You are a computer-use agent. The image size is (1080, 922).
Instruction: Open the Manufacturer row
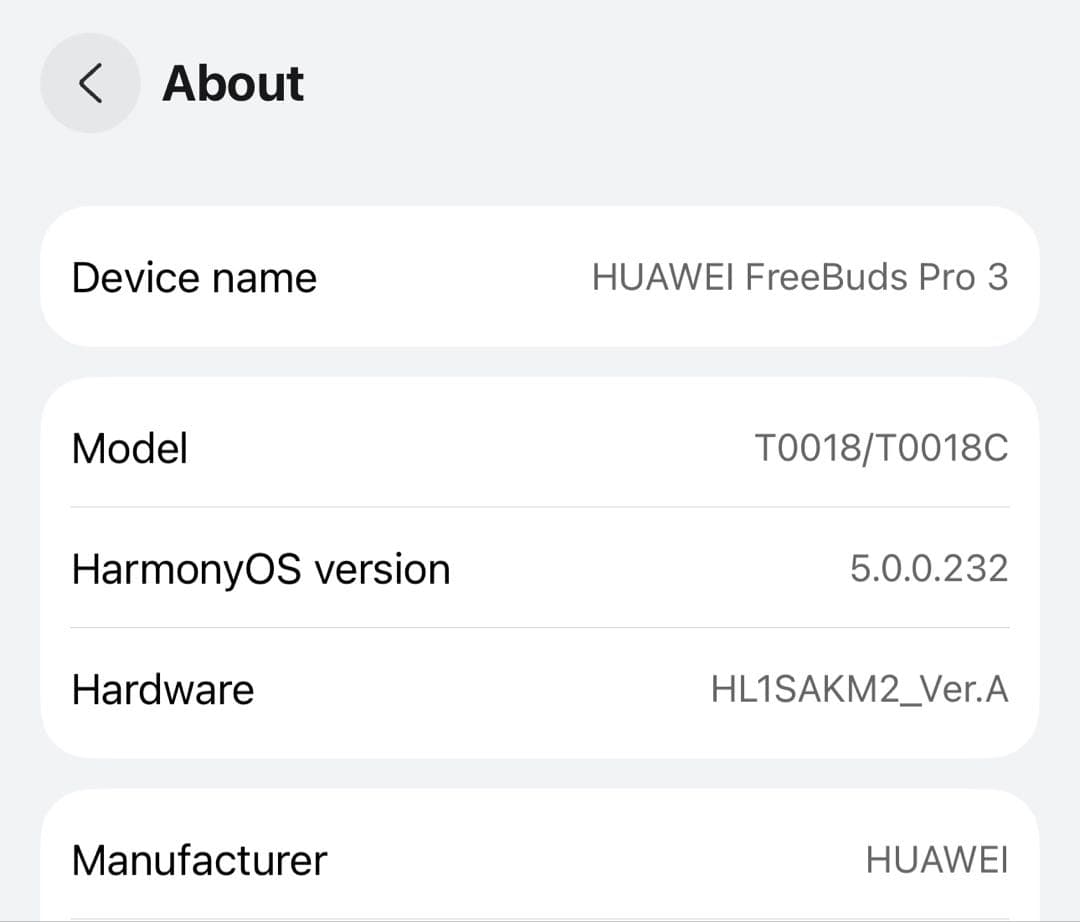[x=540, y=859]
